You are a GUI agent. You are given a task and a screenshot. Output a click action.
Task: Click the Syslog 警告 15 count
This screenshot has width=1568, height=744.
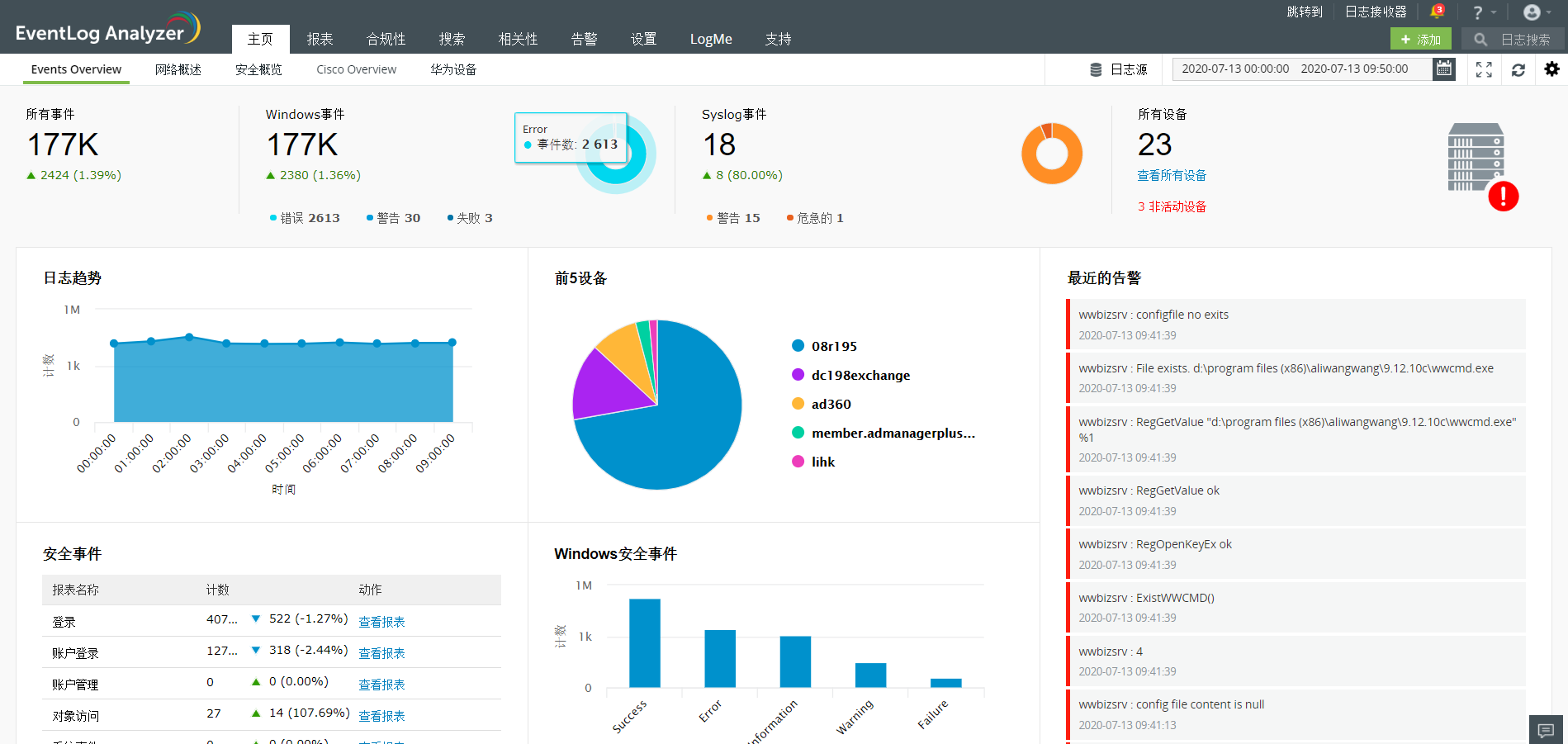733,218
